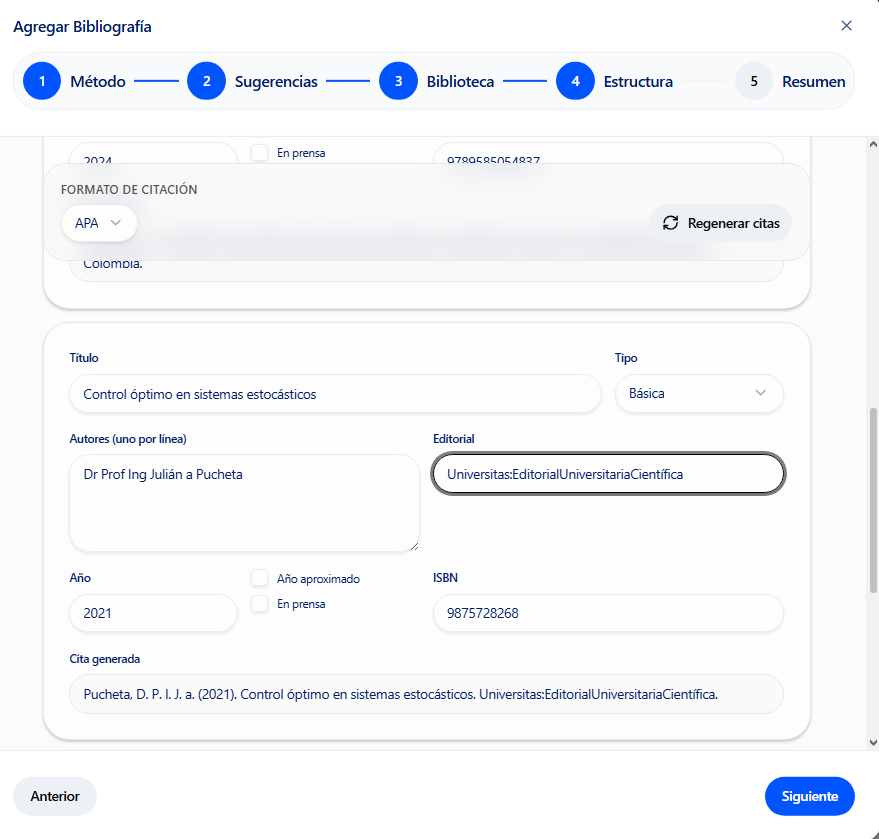
Task: Check the upper En prensa checkbox
Action: (260, 153)
